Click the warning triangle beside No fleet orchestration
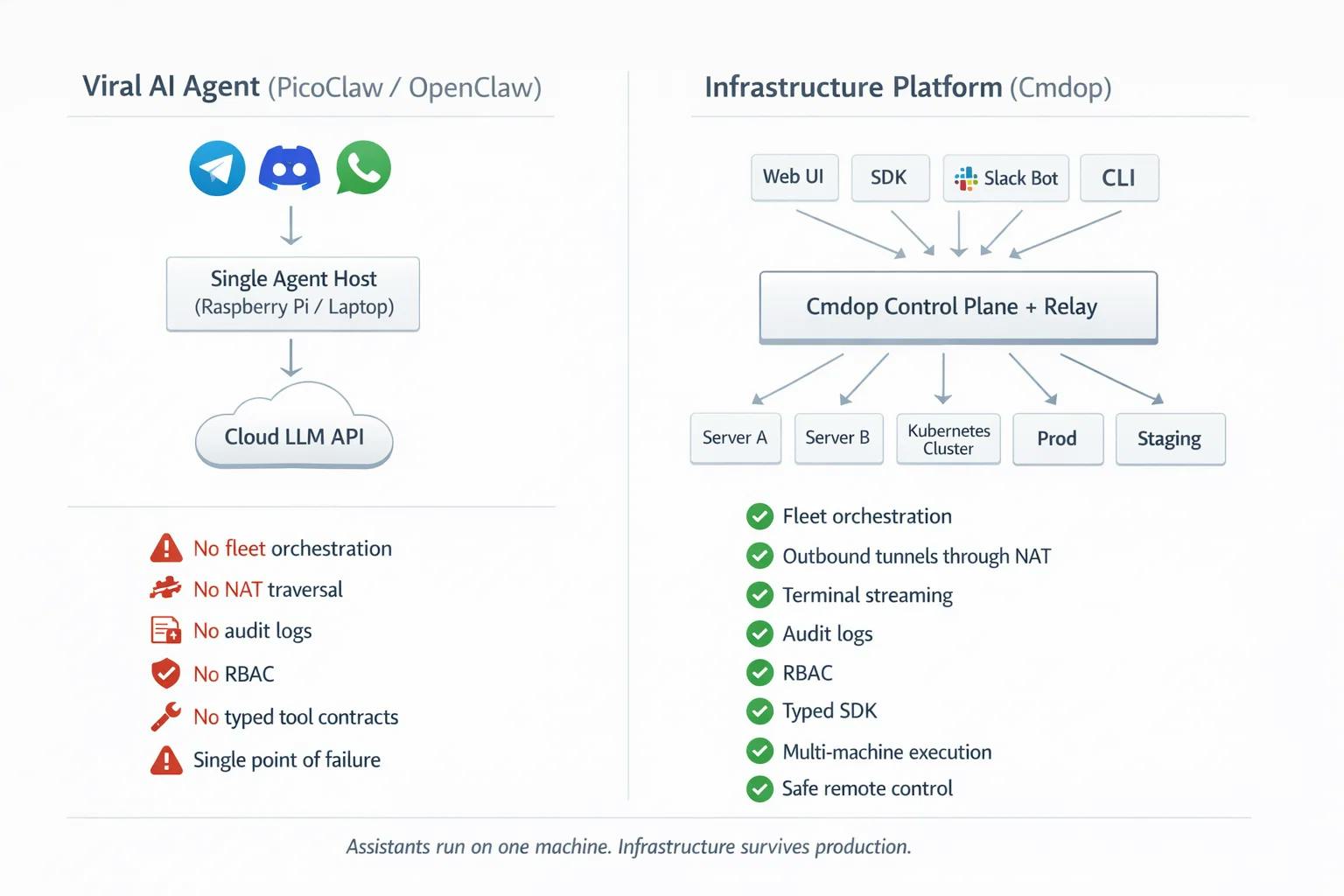Viewport: 1344px width, 896px height. [x=166, y=549]
